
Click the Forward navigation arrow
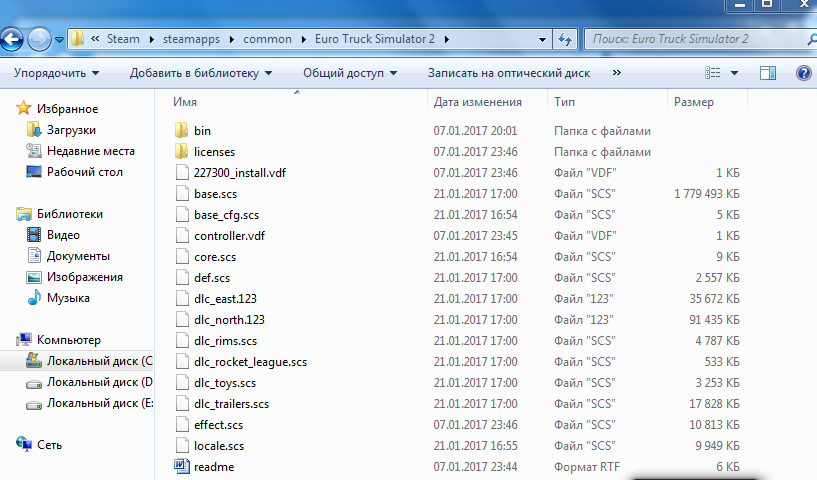[x=39, y=39]
